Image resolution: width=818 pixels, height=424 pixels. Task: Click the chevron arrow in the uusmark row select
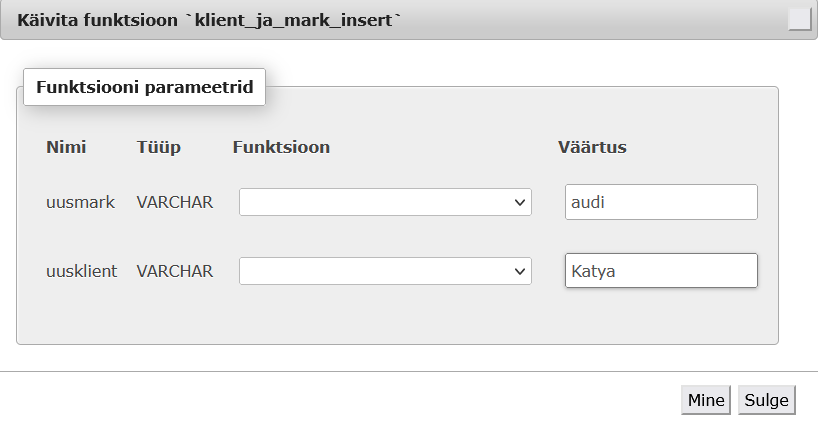(x=519, y=202)
